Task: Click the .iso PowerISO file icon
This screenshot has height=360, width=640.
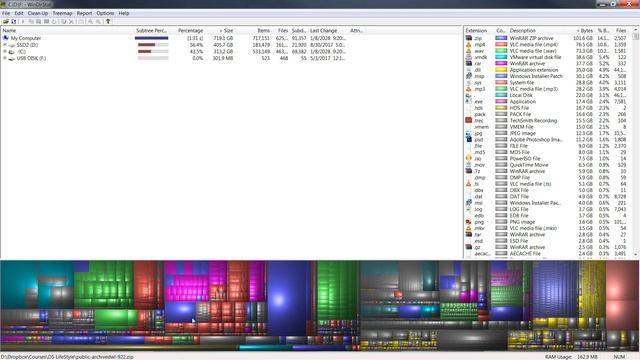Action: point(469,158)
